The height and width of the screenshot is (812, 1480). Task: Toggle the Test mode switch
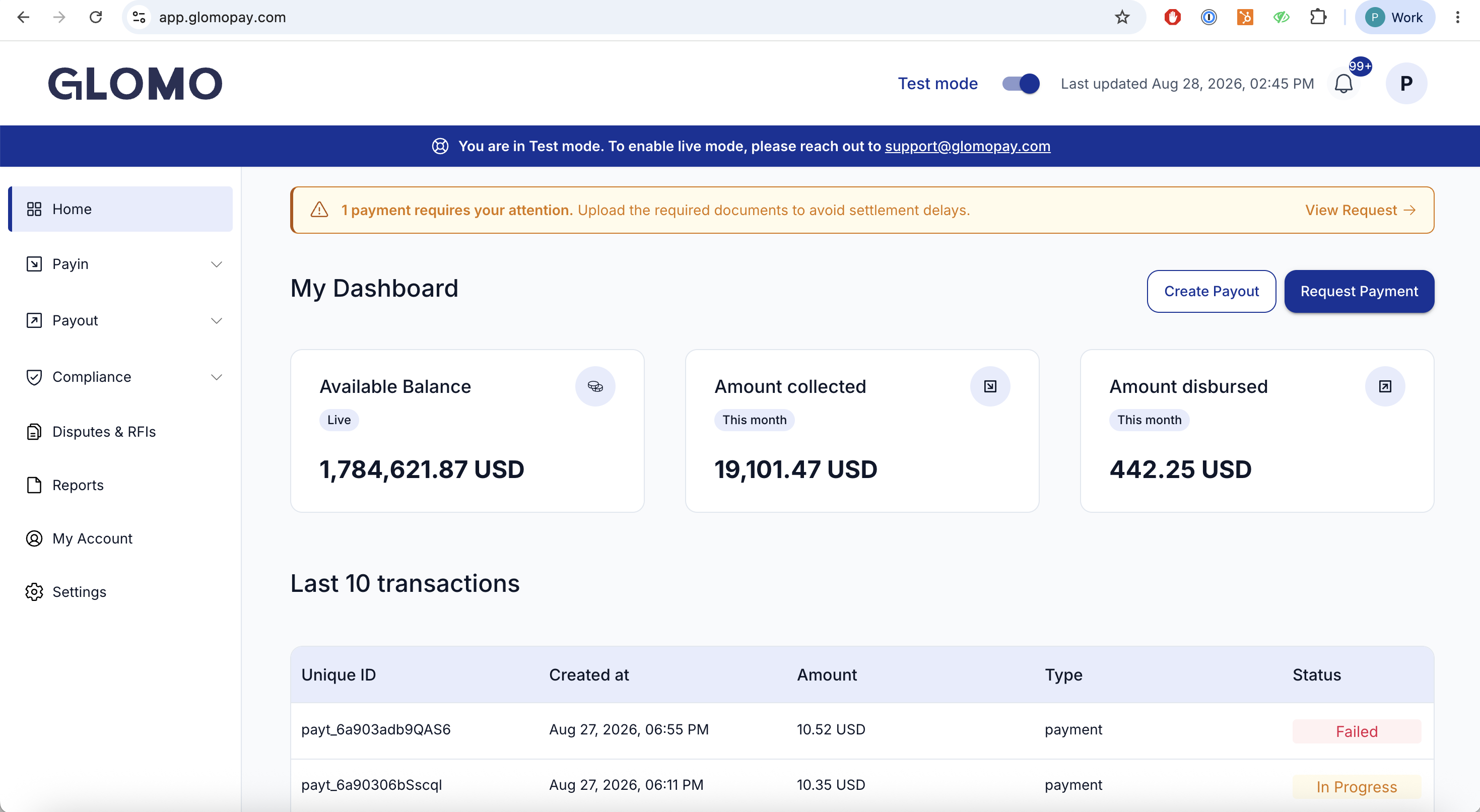(x=1021, y=84)
